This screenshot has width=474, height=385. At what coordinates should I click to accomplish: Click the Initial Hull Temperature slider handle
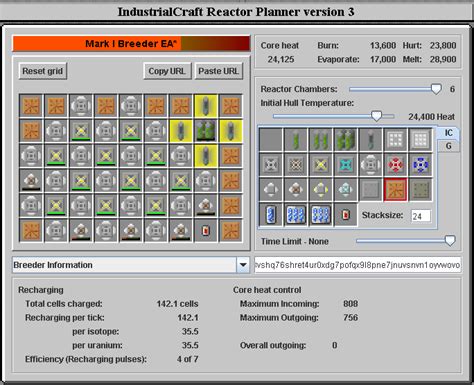tap(376, 116)
